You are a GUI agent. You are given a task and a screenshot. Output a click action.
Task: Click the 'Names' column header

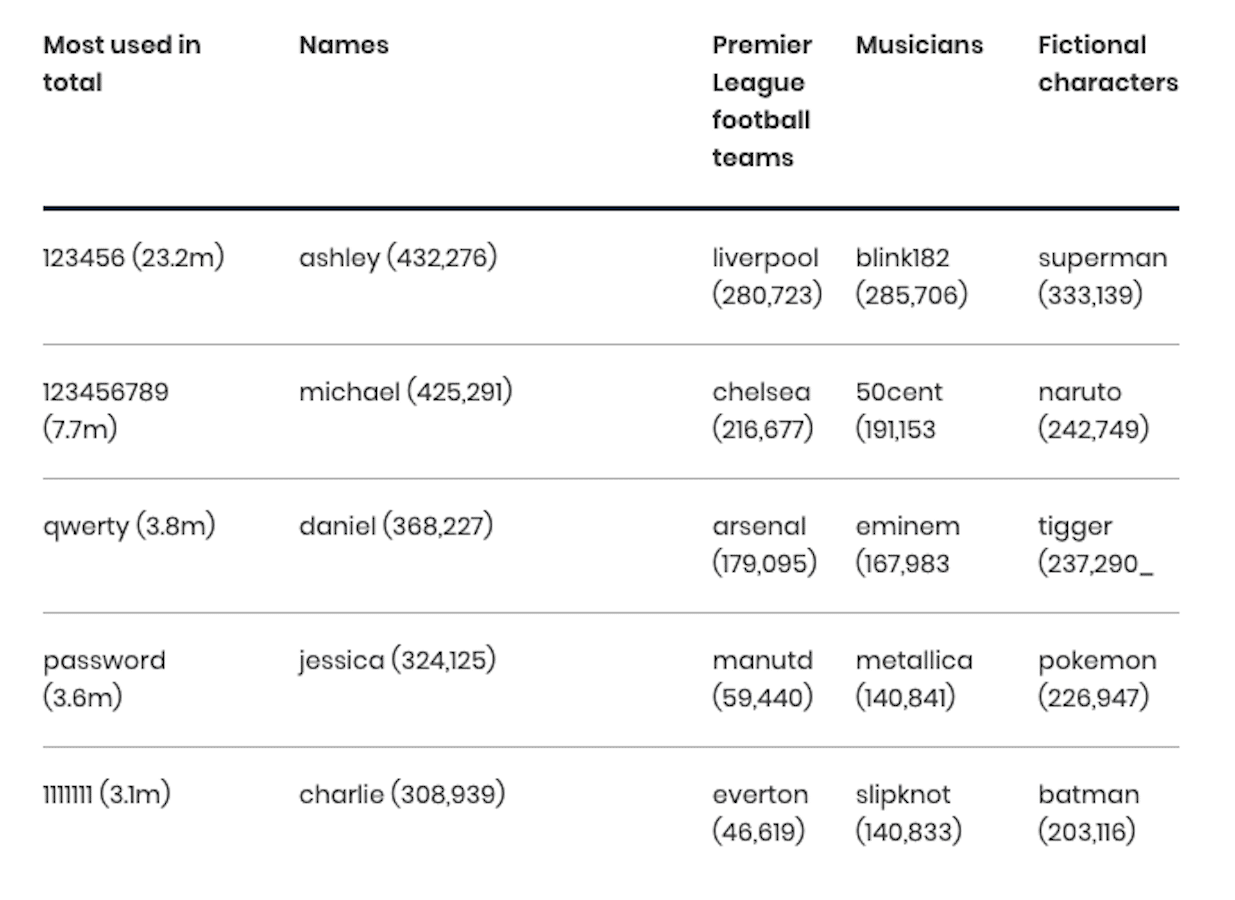coord(343,45)
